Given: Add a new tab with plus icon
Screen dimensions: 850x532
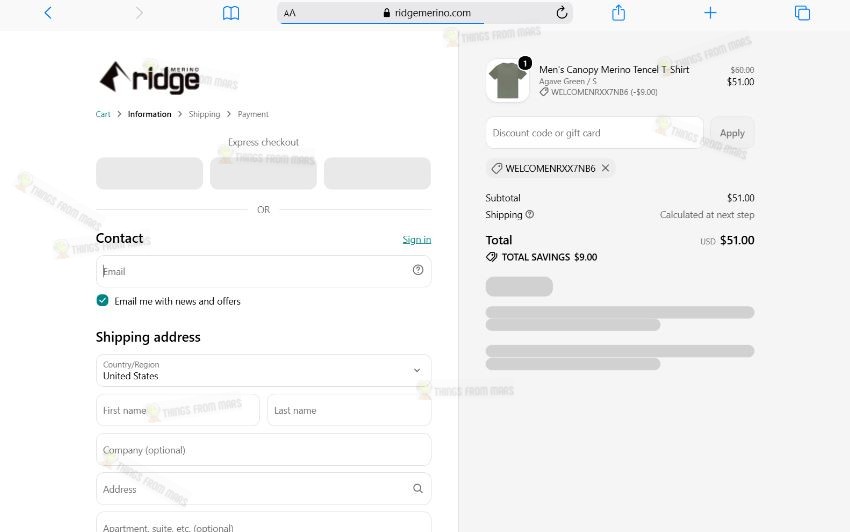Looking at the screenshot, I should [x=710, y=12].
